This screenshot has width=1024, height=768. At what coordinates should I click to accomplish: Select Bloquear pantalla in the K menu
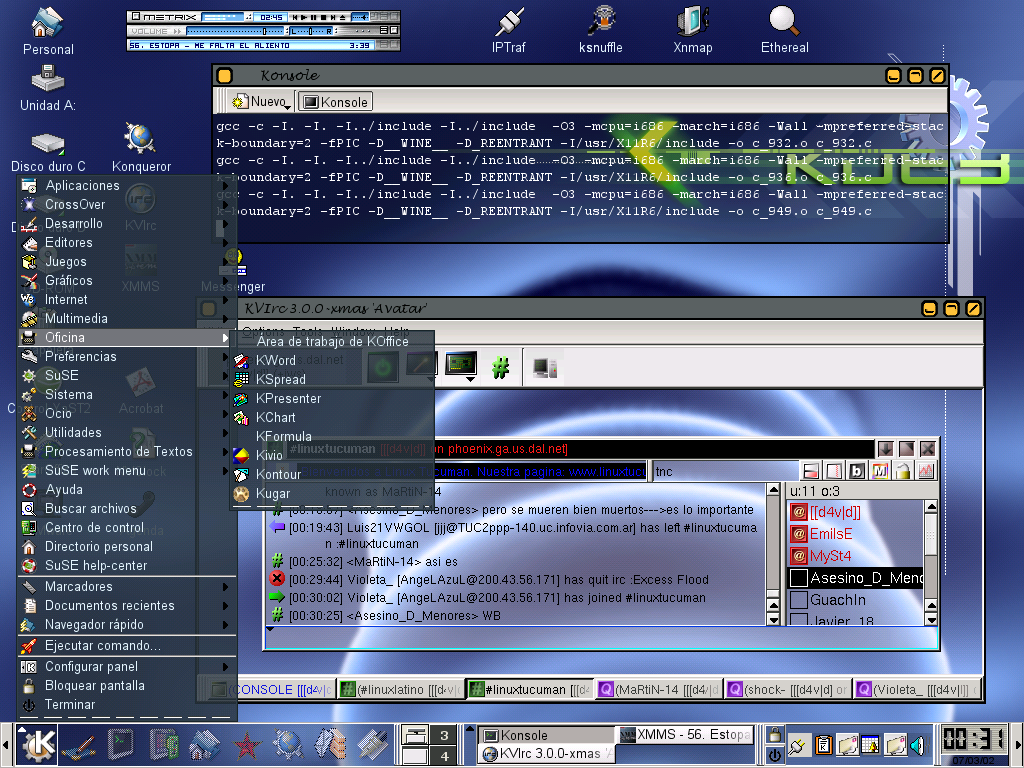124,685
